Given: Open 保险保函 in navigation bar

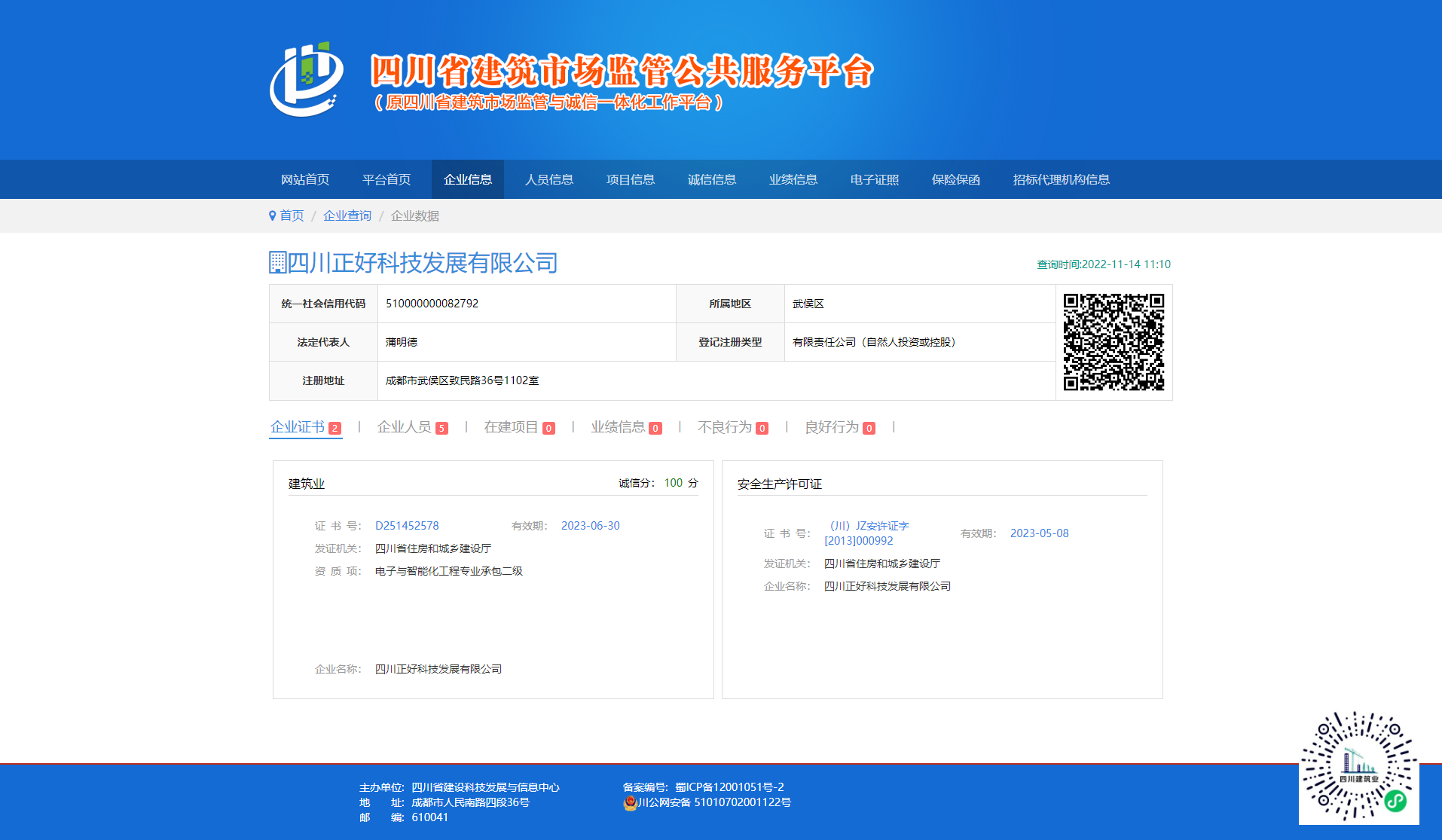Looking at the screenshot, I should 956,179.
